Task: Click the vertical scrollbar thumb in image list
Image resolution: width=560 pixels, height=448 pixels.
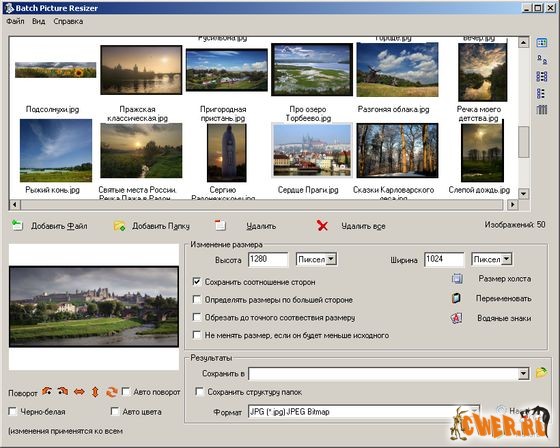Action: [524, 141]
